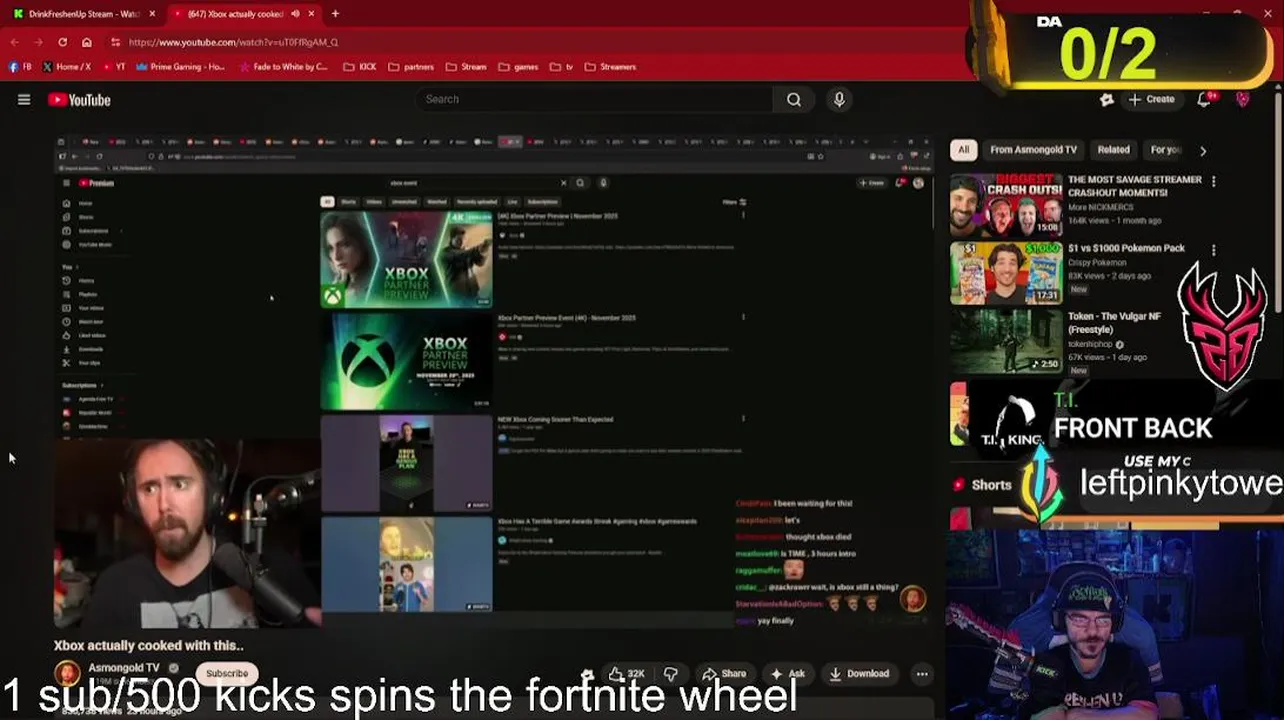Viewport: 1284px width, 720px height.
Task: Open Savage Streamer Crashout Moments thumbnail
Action: pos(1006,205)
